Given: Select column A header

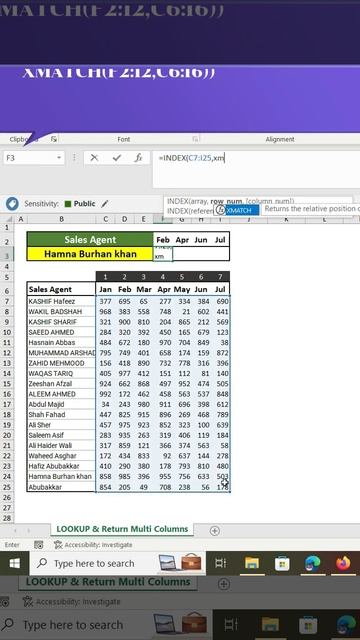Looking at the screenshot, I should tap(20, 219).
